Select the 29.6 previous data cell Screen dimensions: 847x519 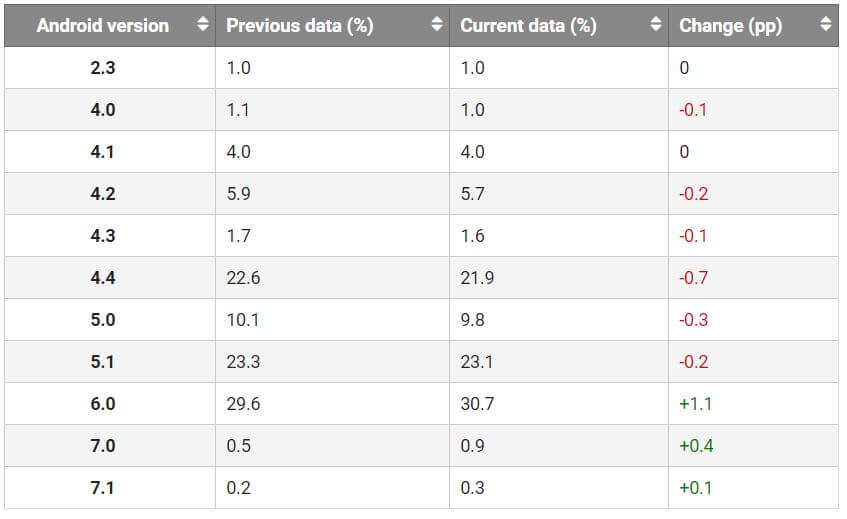tap(243, 404)
